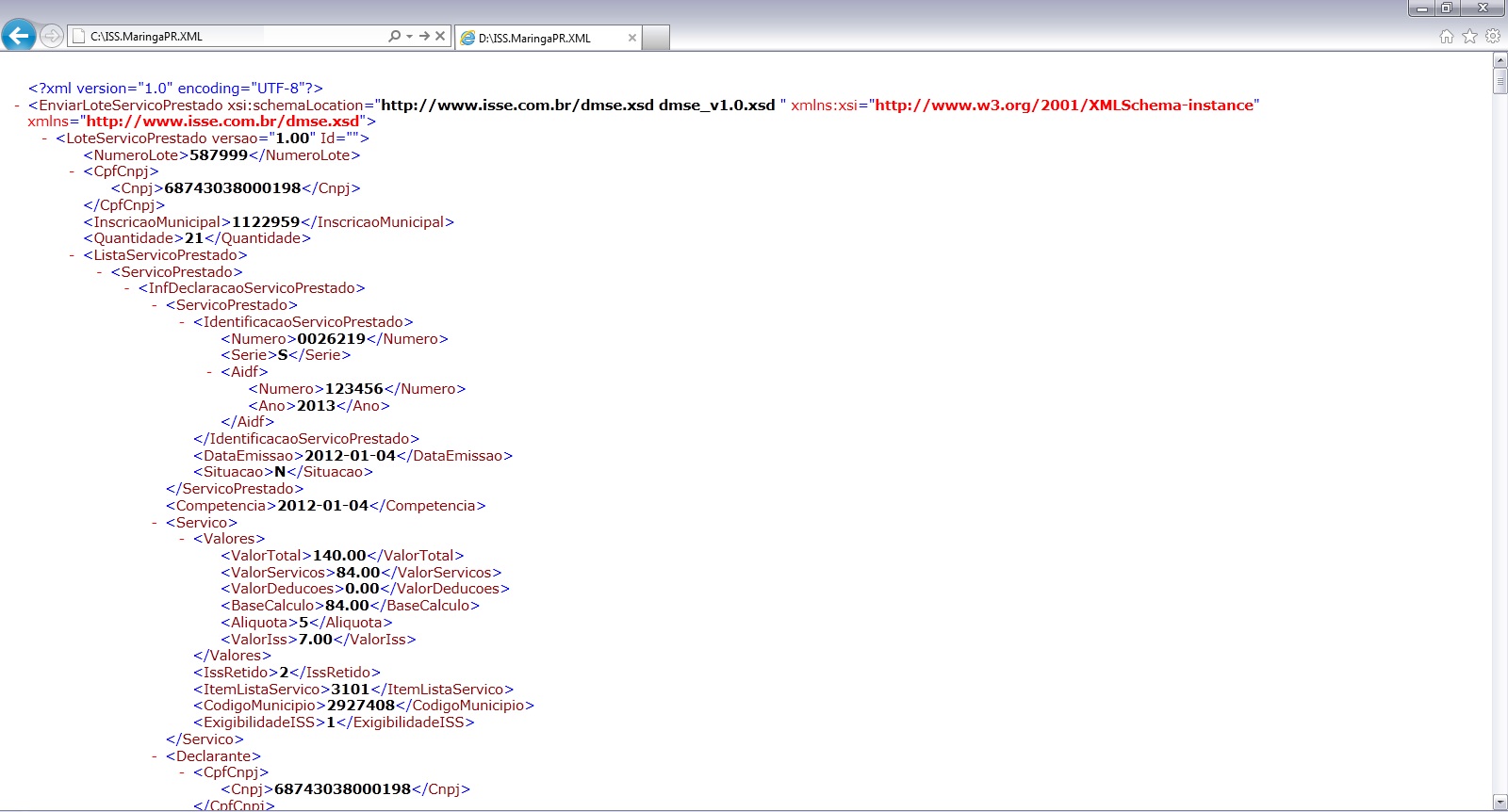
Task: Collapse the Valores node
Action: 182,539
